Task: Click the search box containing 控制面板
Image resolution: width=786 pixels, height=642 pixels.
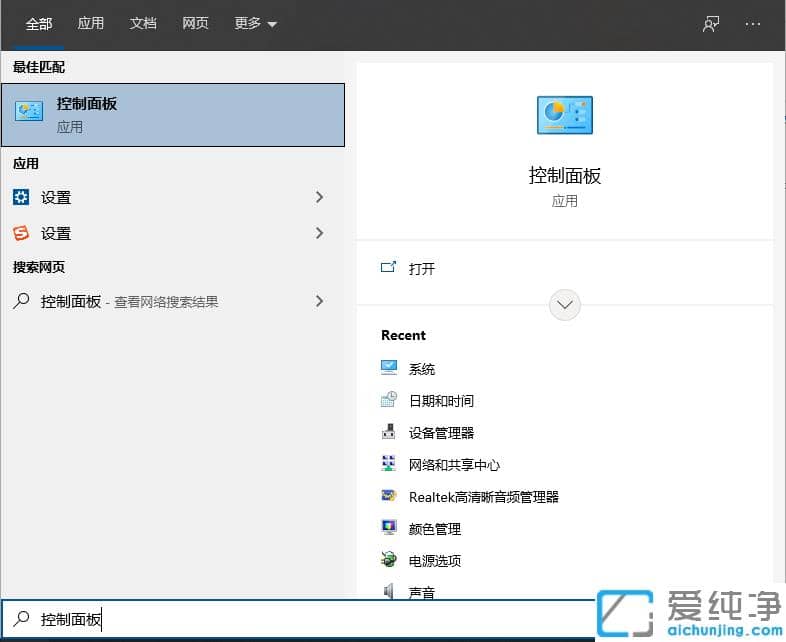Action: [300, 620]
